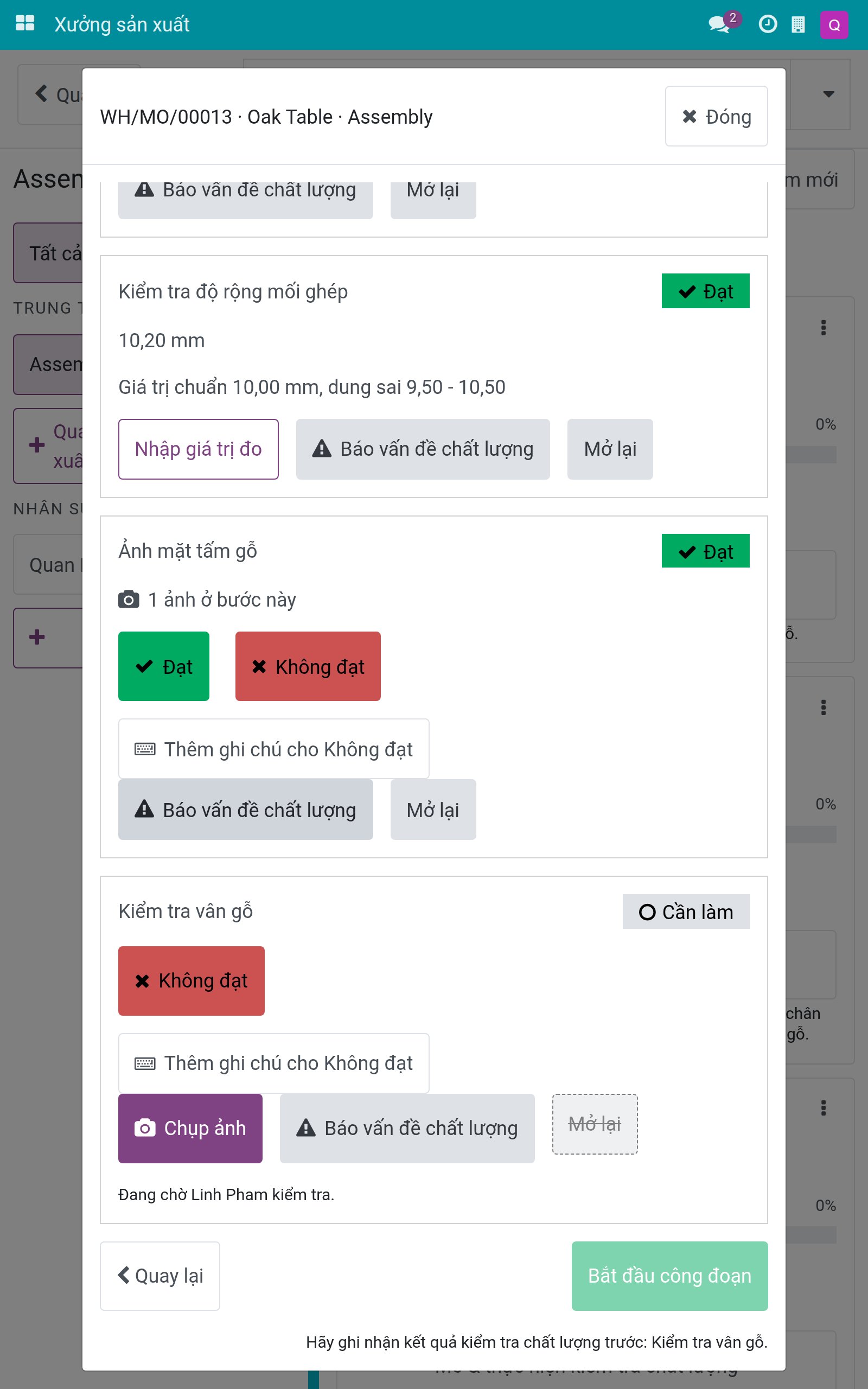This screenshot has height=1389, width=868.
Task: Select the Tất cả filter tab
Action: pos(49,252)
